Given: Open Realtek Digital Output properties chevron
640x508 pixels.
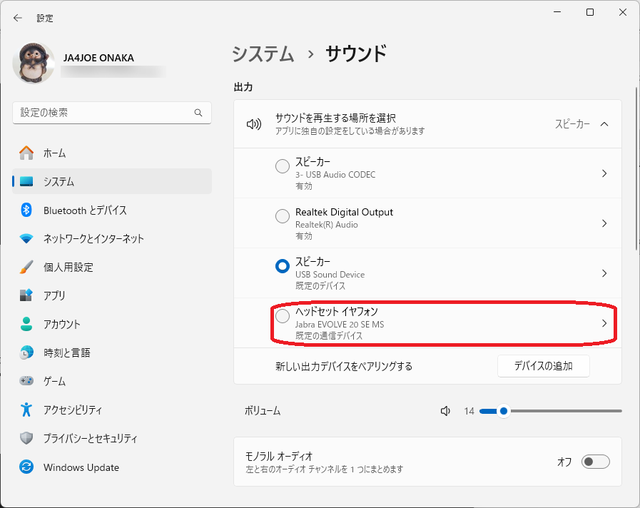Looking at the screenshot, I should pyautogui.click(x=604, y=223).
